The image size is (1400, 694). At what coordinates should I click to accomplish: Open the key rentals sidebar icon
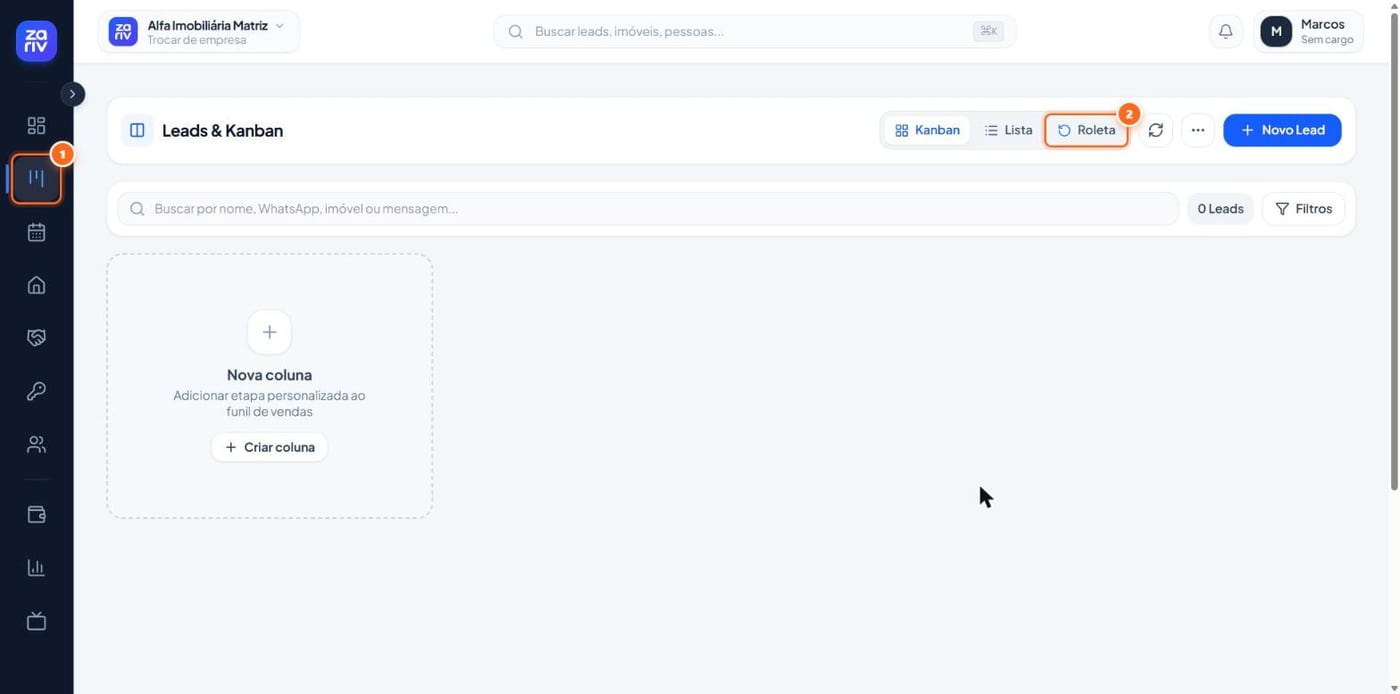coord(36,391)
